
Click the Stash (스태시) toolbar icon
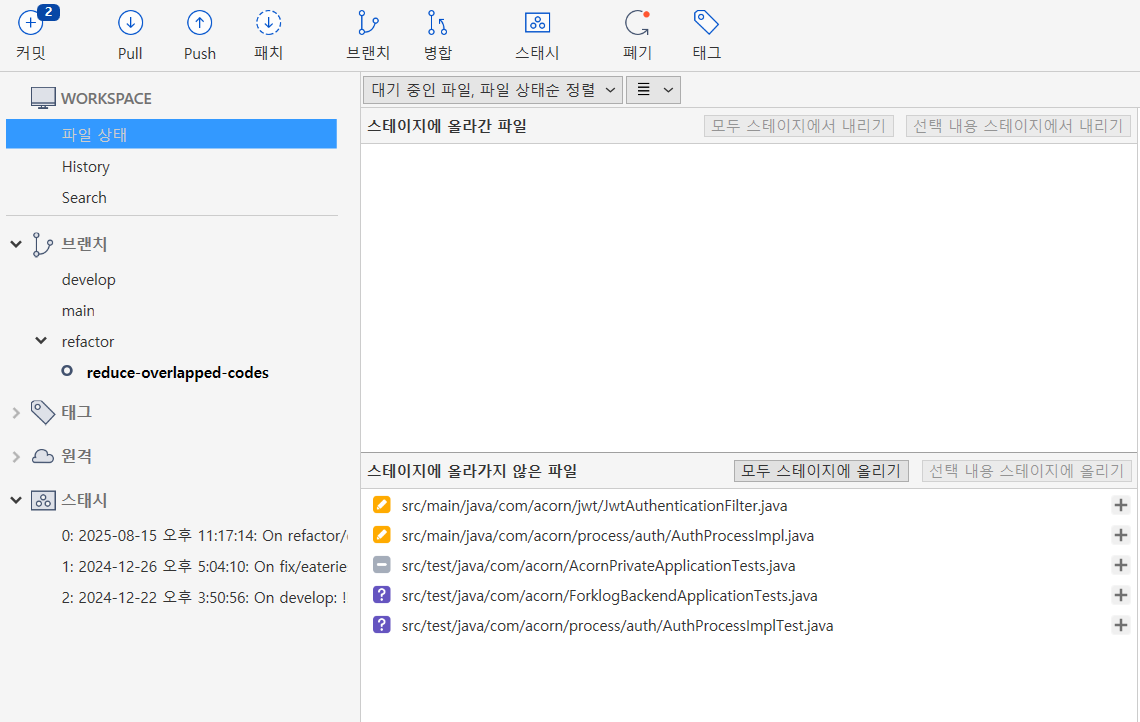pos(537,24)
